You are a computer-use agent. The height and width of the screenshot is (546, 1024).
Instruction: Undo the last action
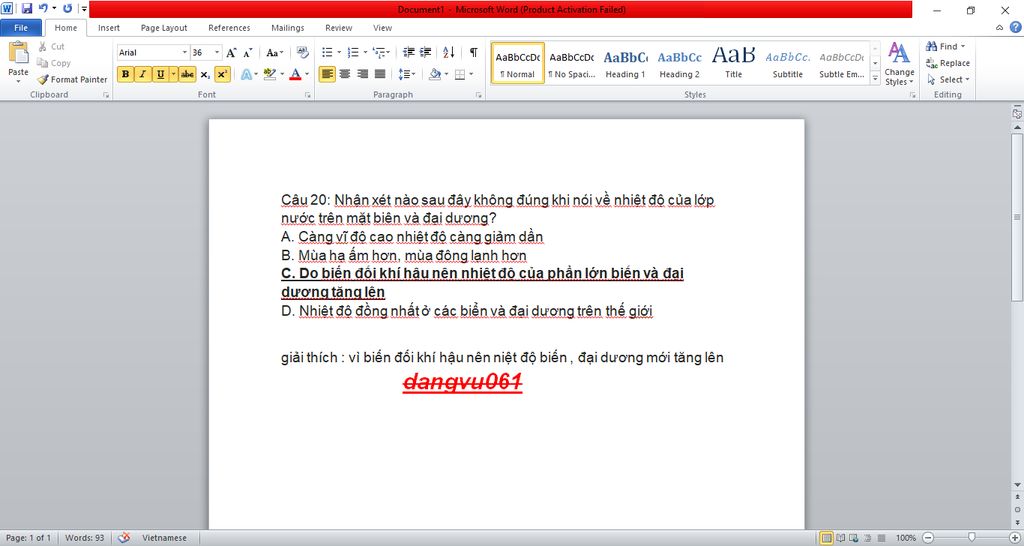click(43, 9)
